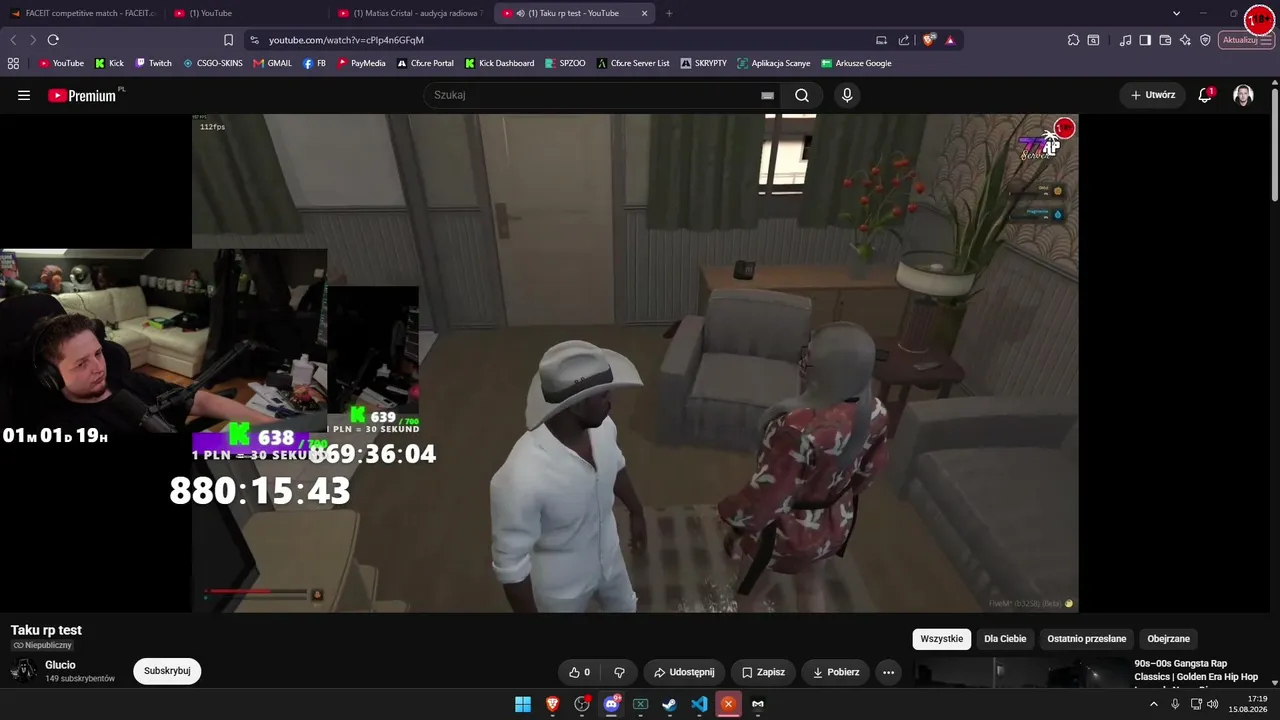Open the browser apps grid in the bookmarks bar

(13, 63)
